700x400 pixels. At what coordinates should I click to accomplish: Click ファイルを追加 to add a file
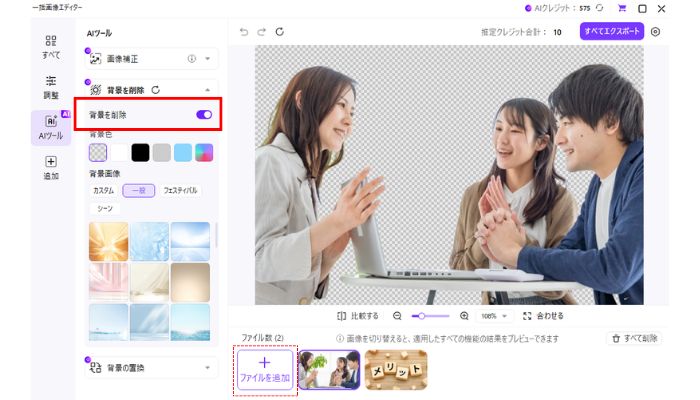click(x=265, y=369)
